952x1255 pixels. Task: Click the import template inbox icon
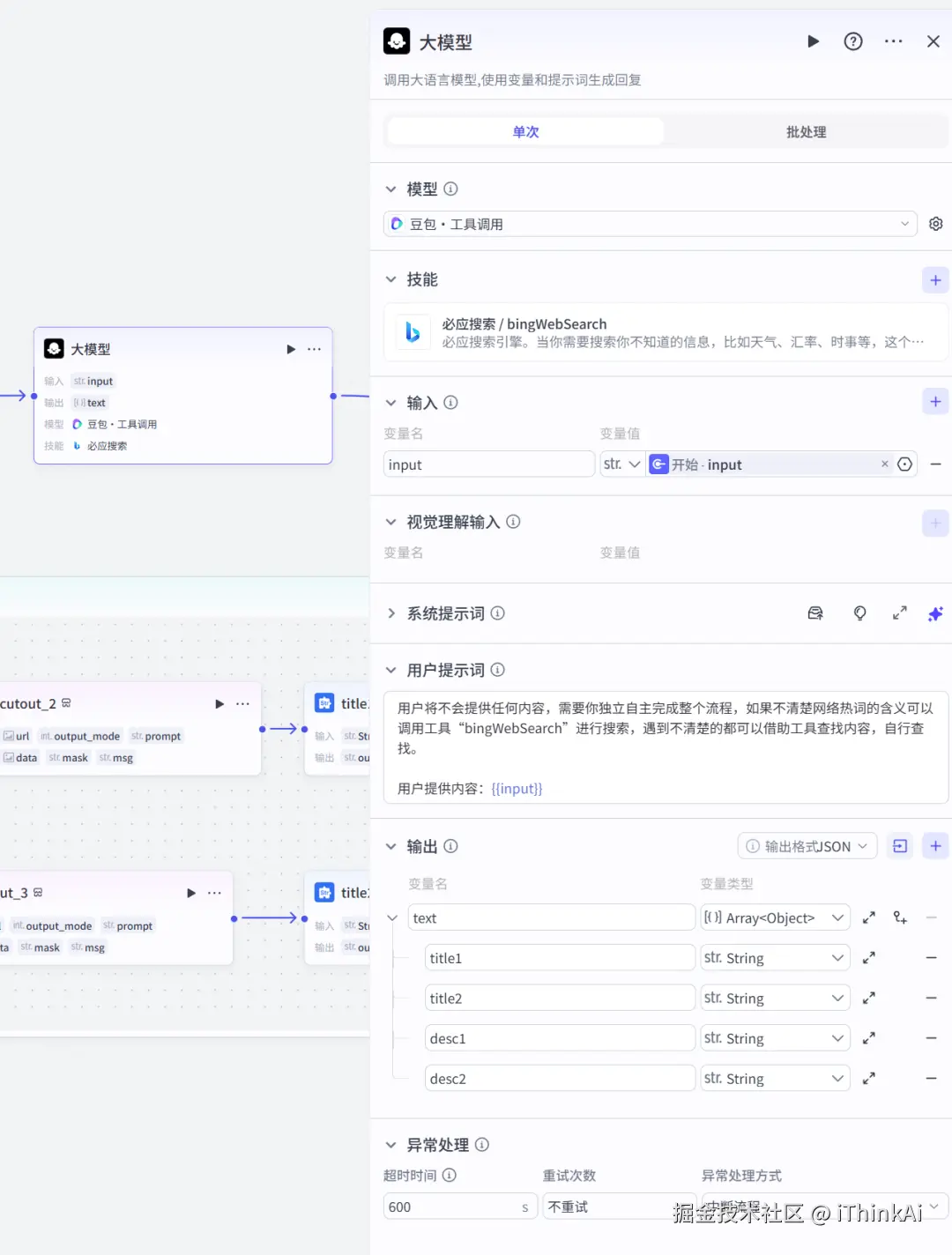pos(815,613)
